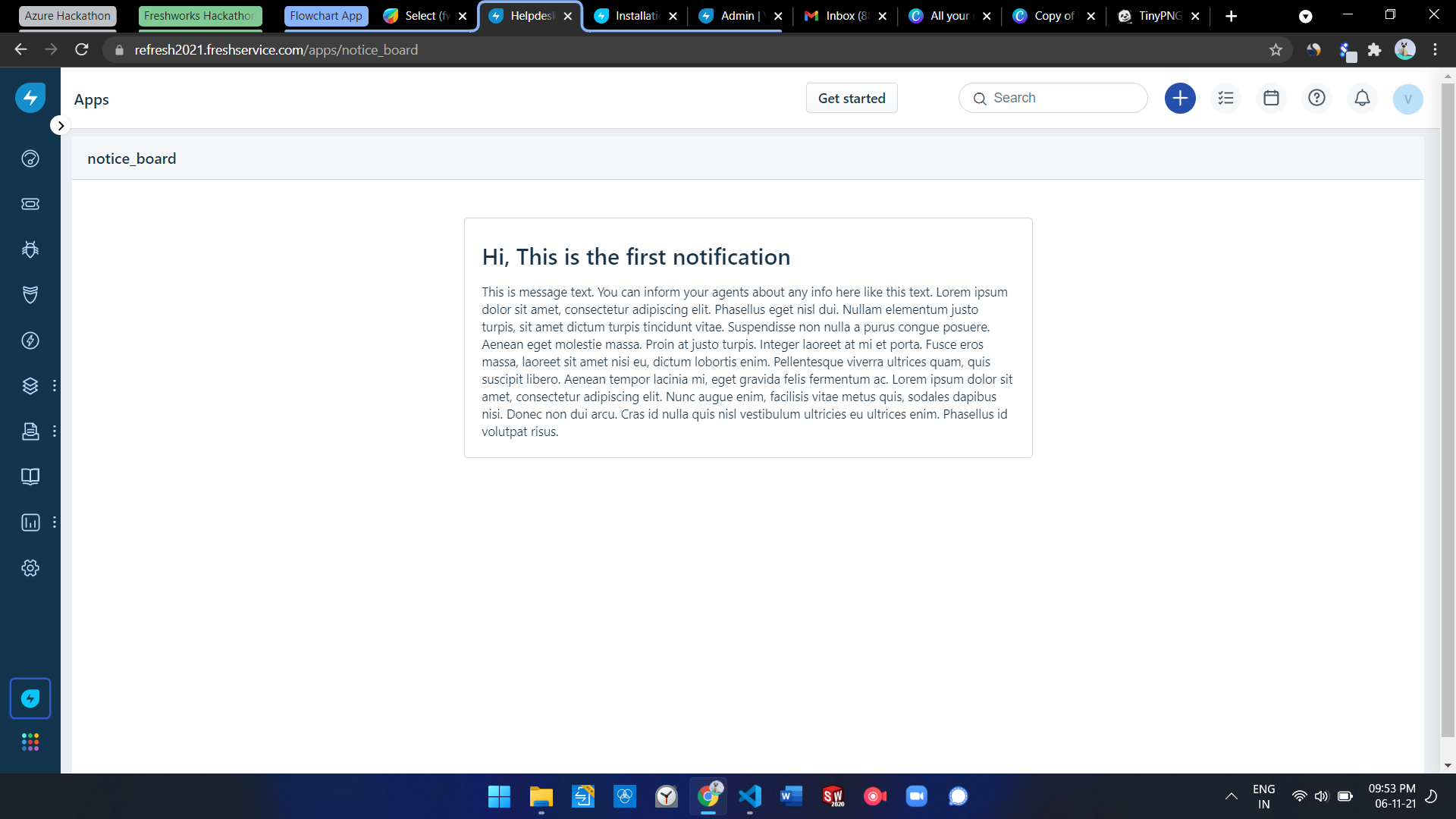The height and width of the screenshot is (819, 1456).
Task: Open the user avatar V menu
Action: 1407,99
